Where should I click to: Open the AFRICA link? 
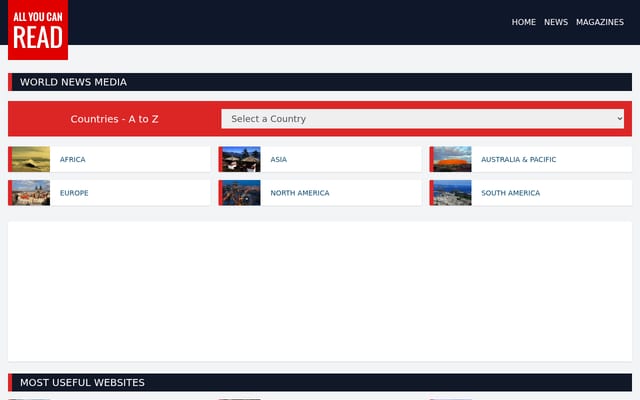point(73,160)
